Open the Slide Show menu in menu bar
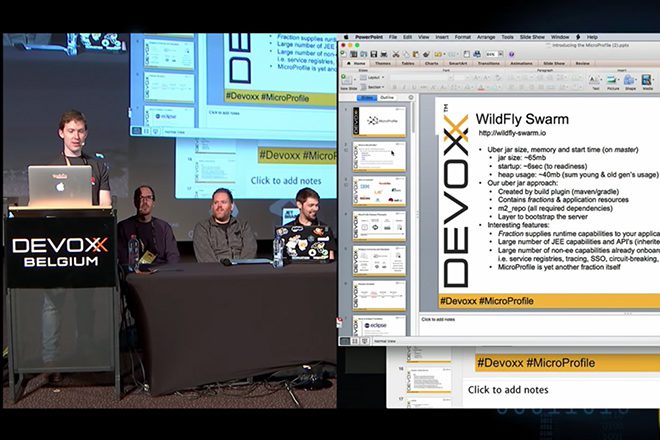The image size is (660, 440). (x=532, y=37)
